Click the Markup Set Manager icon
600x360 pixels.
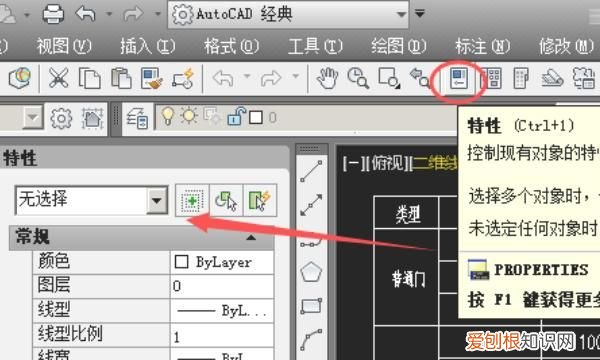pos(584,78)
